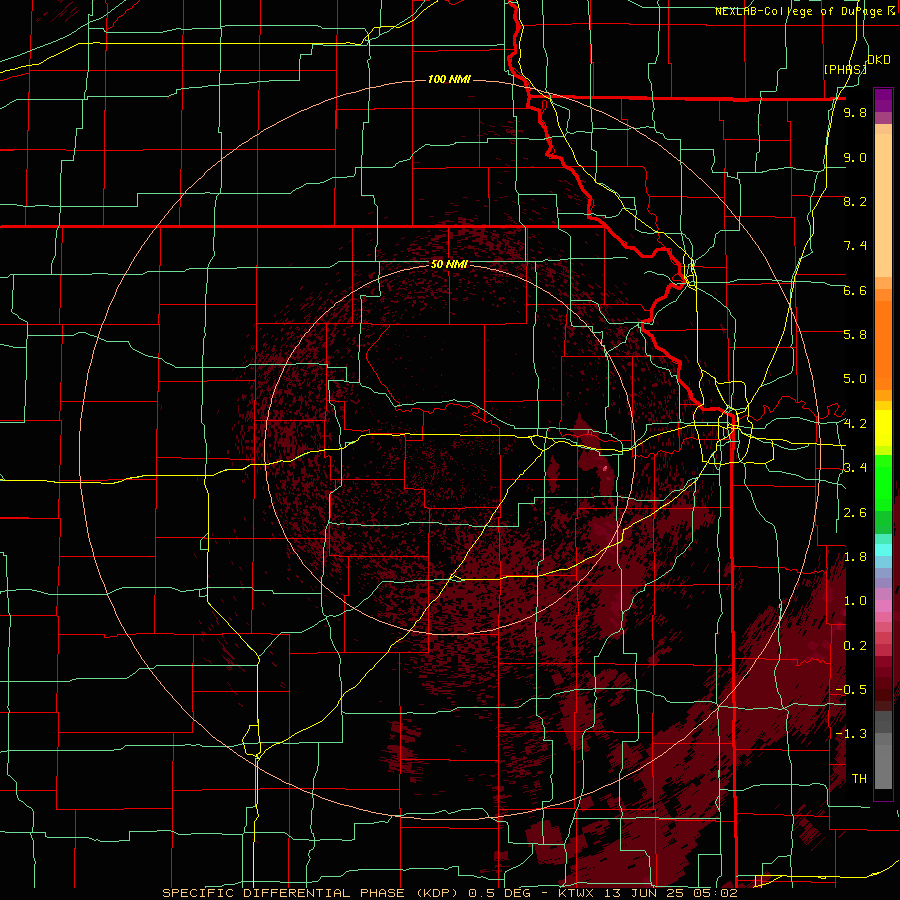Viewport: 900px width, 900px height.
Task: Click the DKD label above the color bar
Action: [879, 60]
